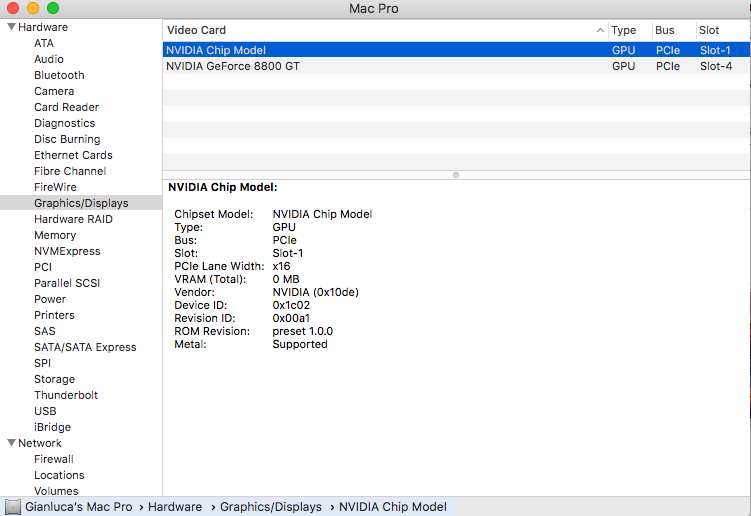Select iBridge in the sidebar

(52, 427)
